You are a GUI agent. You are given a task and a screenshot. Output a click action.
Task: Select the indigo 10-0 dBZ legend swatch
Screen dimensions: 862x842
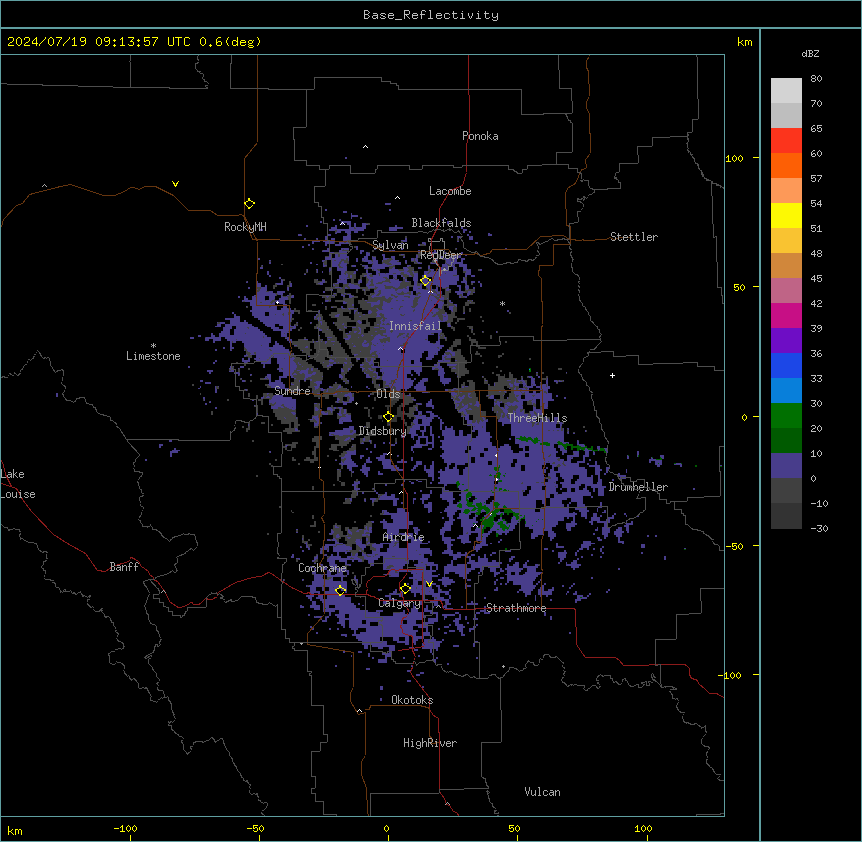click(x=786, y=466)
